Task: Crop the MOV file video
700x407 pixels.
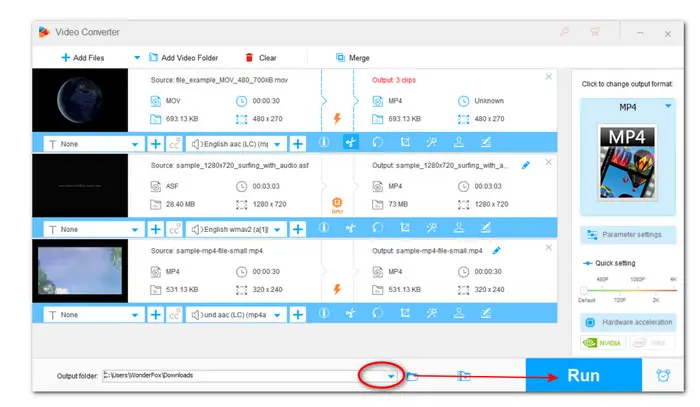Action: coord(405,142)
